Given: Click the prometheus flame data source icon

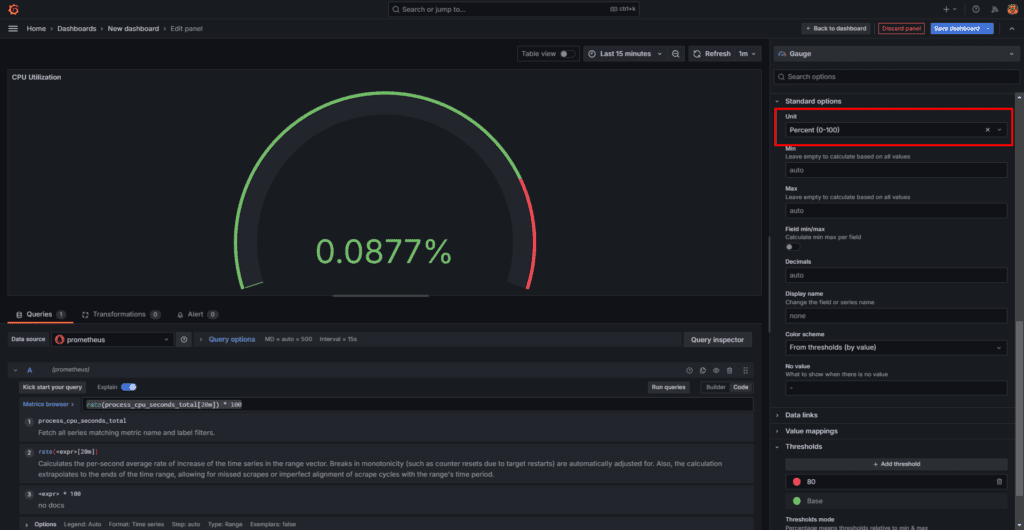Looking at the screenshot, I should pos(60,339).
